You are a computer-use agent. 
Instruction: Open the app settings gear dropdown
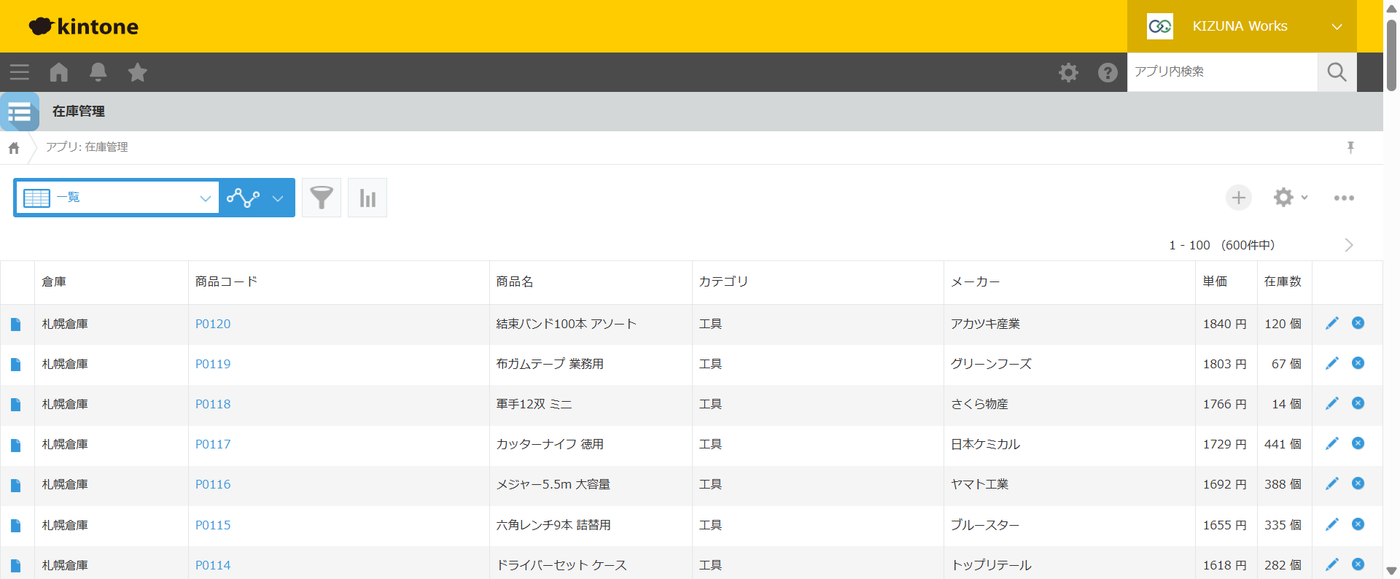coord(1290,198)
